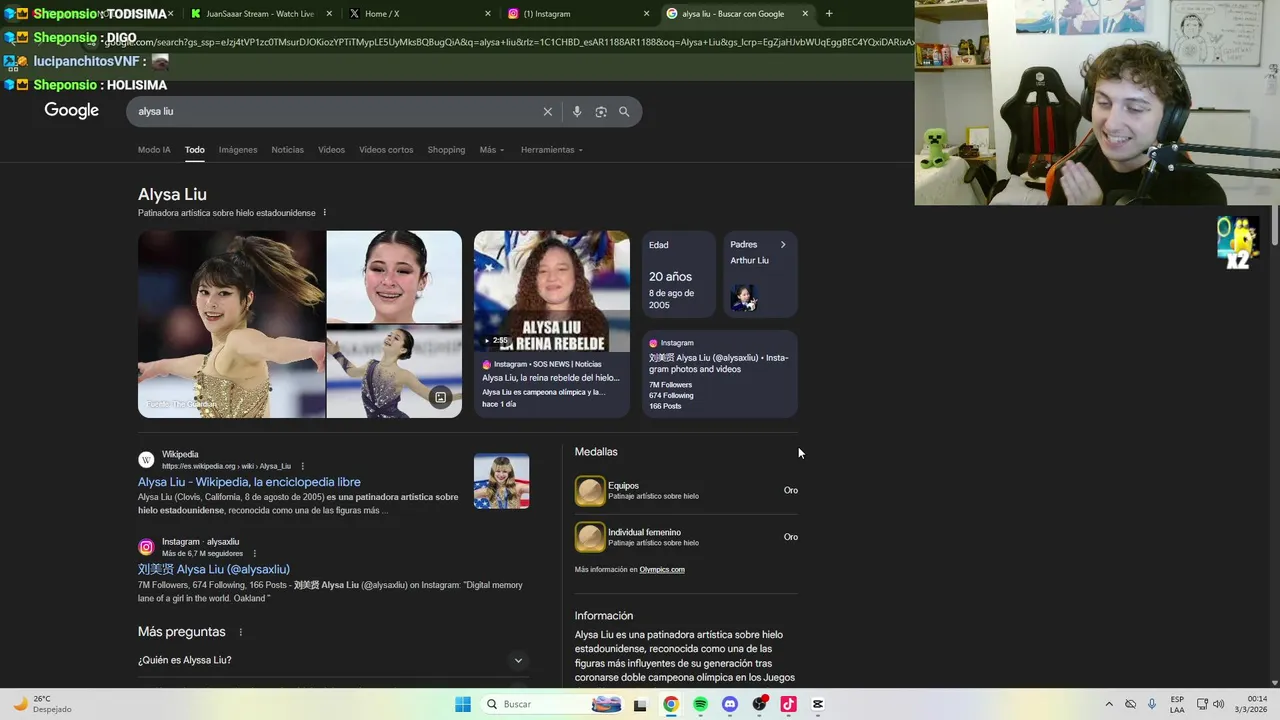
Task: Open more options next to Patinadora artística subtitle
Action: pyautogui.click(x=324, y=213)
